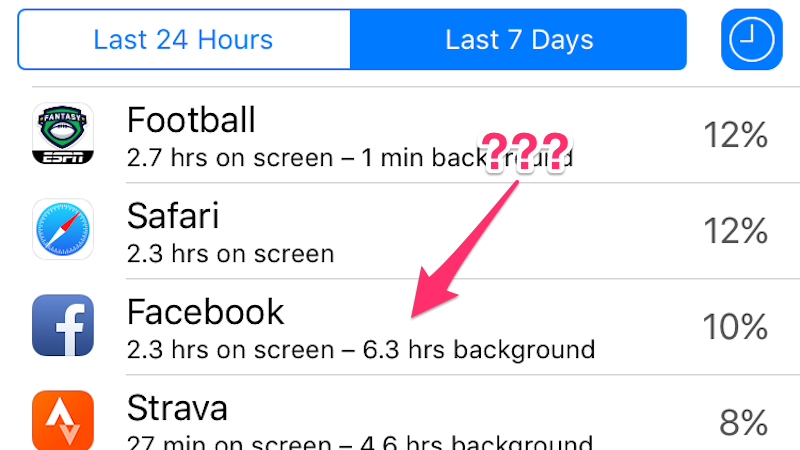Select the Last 7 Days tab
The width and height of the screenshot is (800, 450).
tap(518, 39)
